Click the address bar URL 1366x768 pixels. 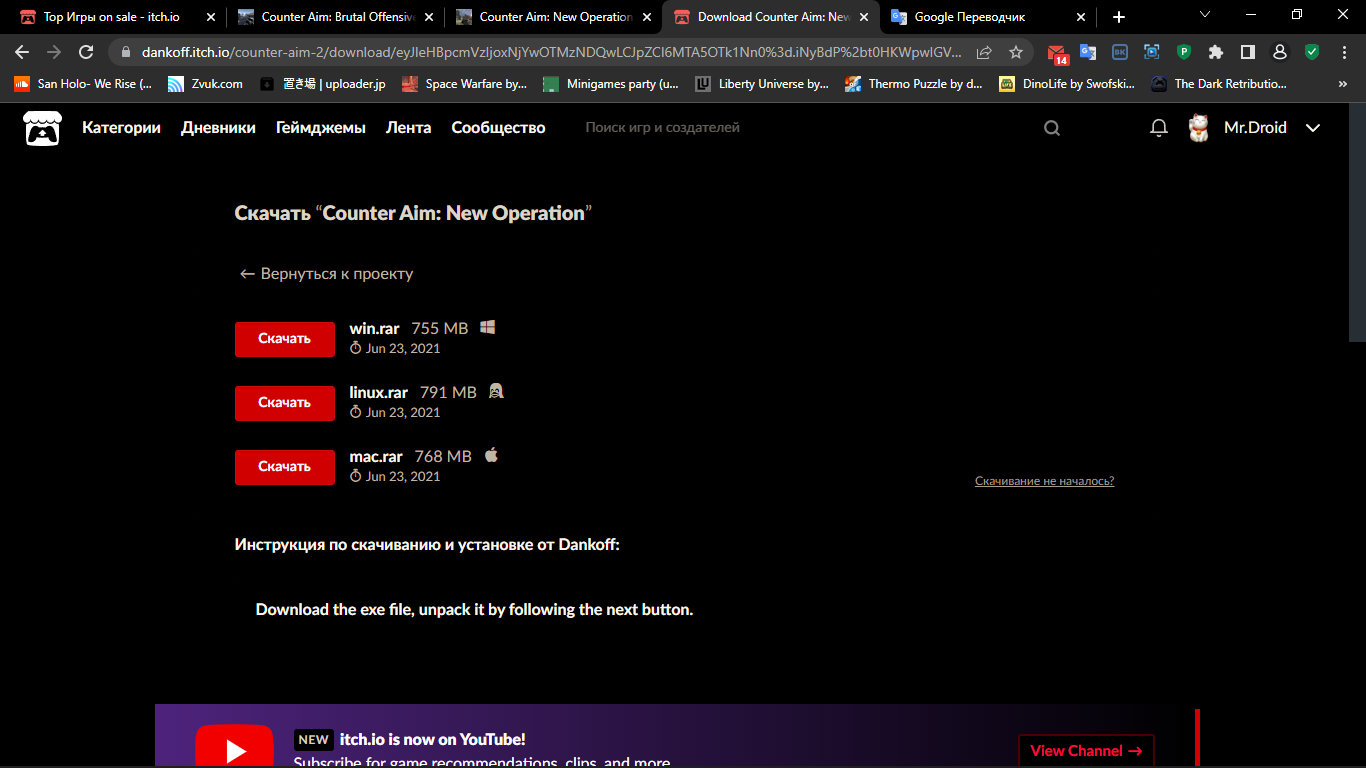tap(552, 52)
